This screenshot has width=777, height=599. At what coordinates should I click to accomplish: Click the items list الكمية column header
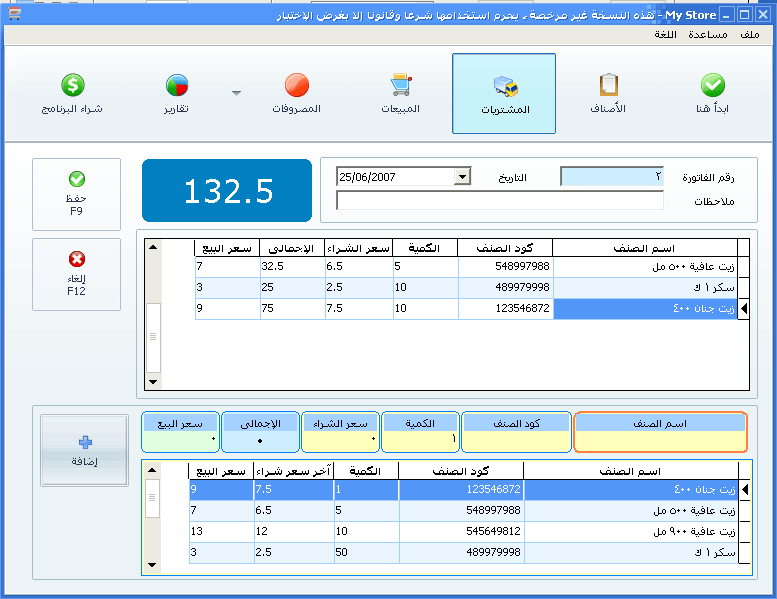(366, 471)
